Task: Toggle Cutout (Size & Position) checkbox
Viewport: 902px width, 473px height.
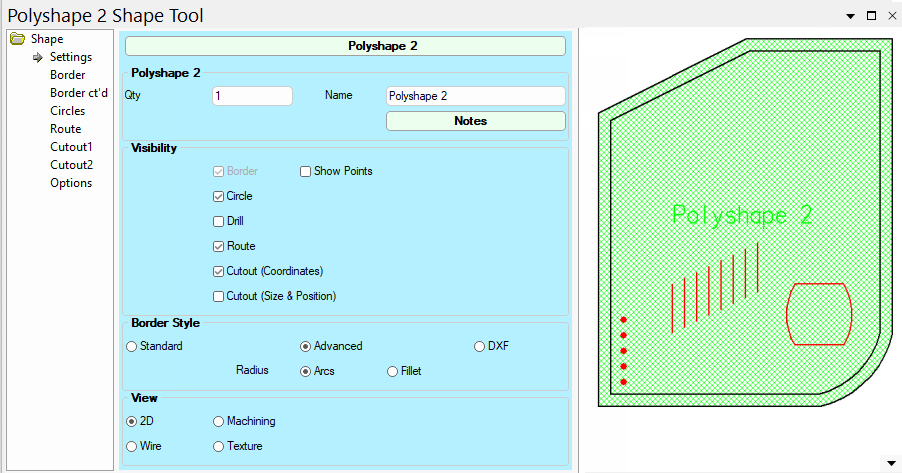Action: [x=219, y=296]
